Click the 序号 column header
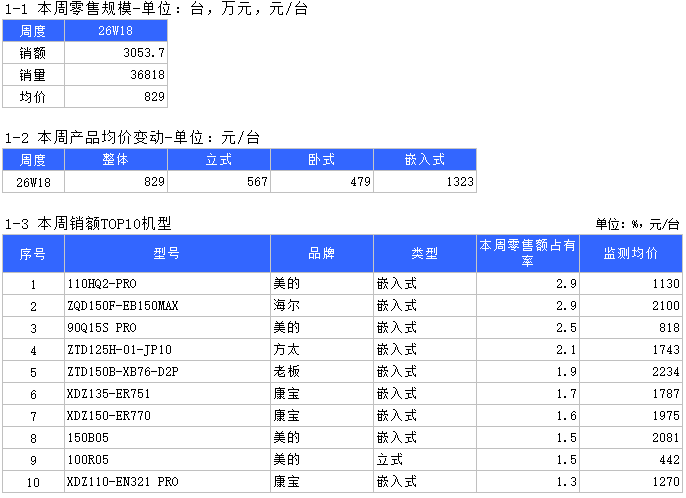This screenshot has height=498, width=686. point(33,253)
